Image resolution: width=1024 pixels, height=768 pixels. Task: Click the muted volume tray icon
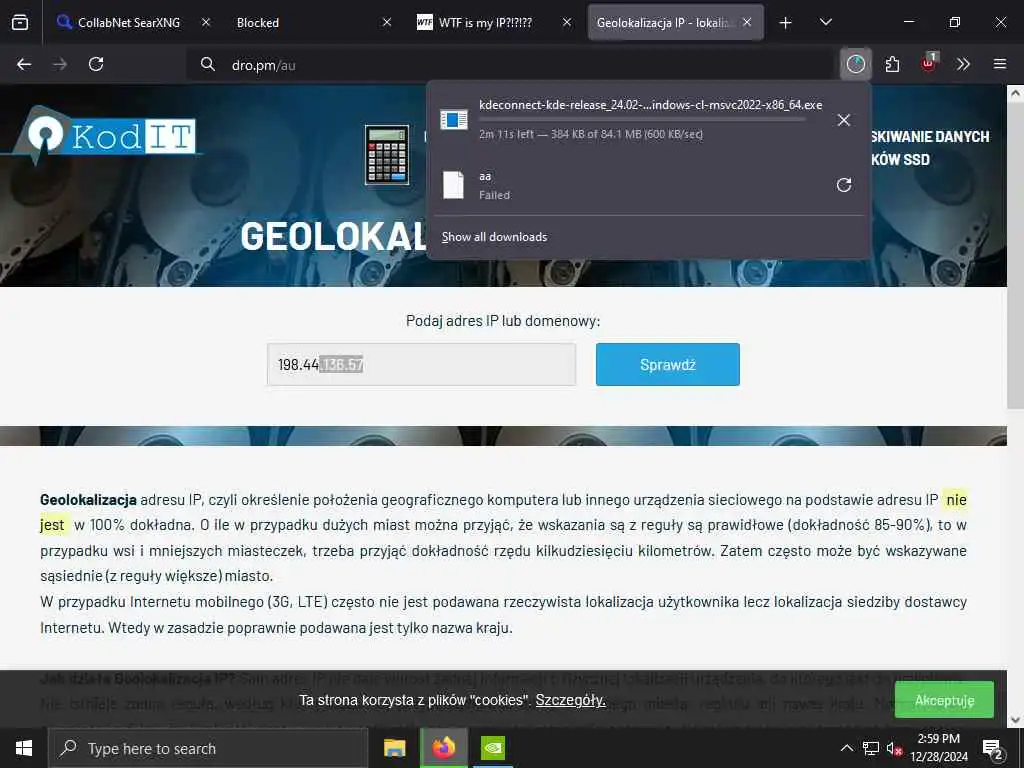click(x=894, y=748)
